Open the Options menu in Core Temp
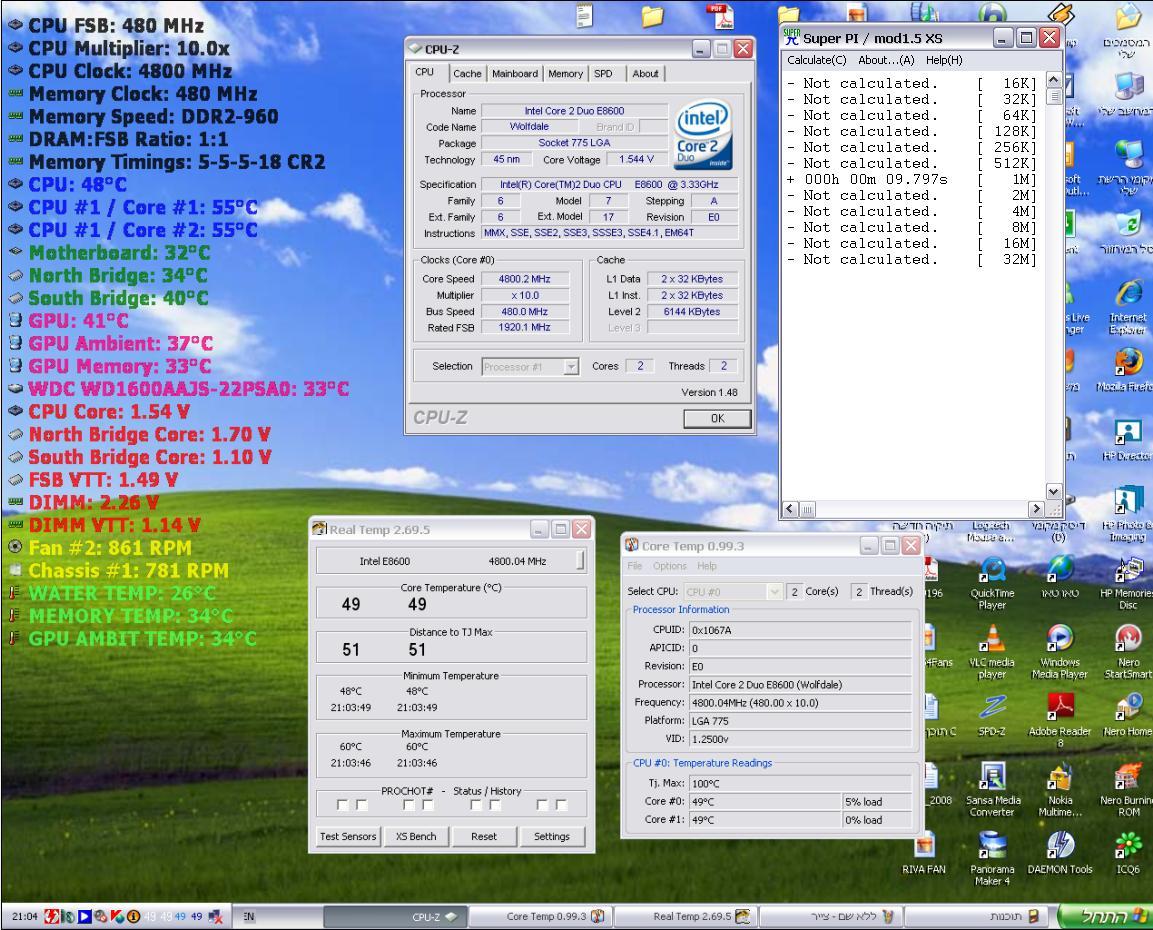 669,566
